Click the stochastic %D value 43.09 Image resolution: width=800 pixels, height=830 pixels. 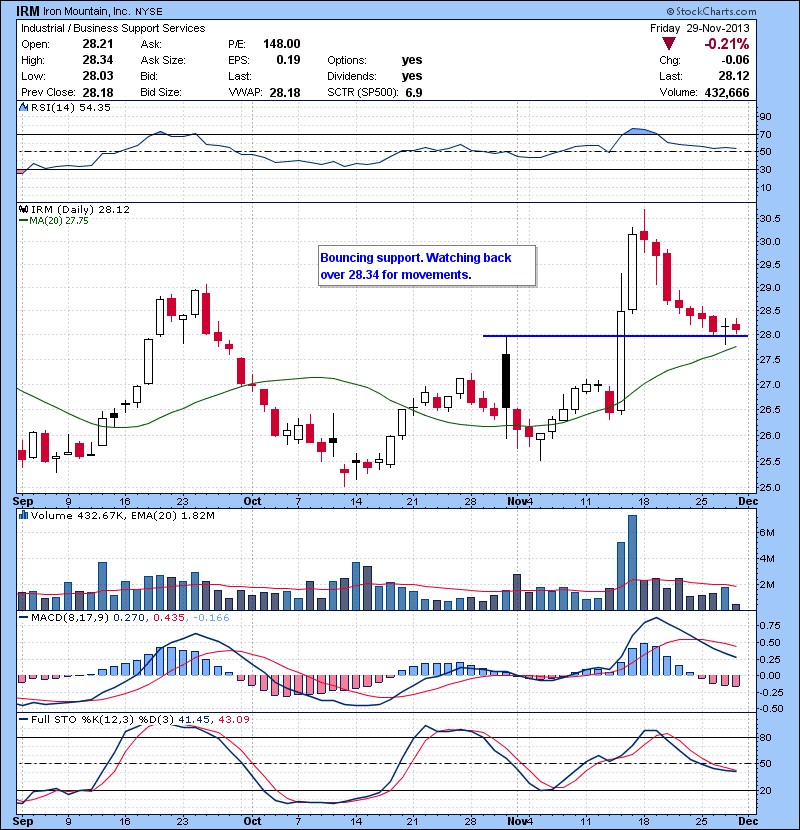coord(233,719)
